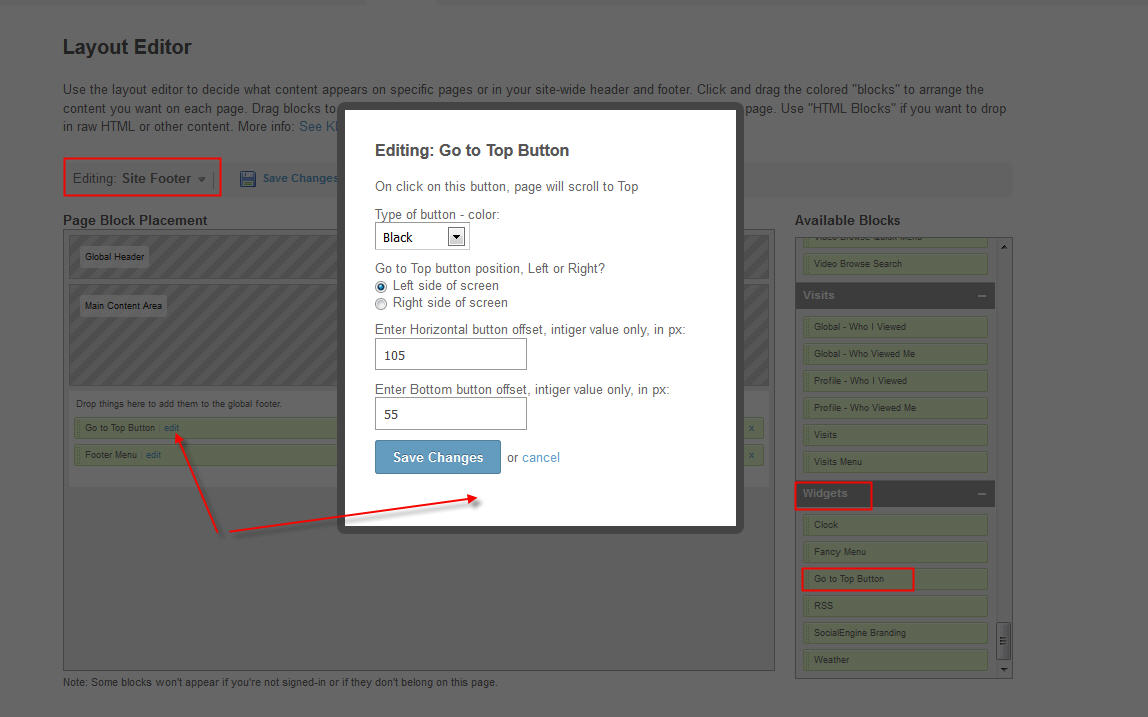Click the Save Changes floppy disk icon

248,179
